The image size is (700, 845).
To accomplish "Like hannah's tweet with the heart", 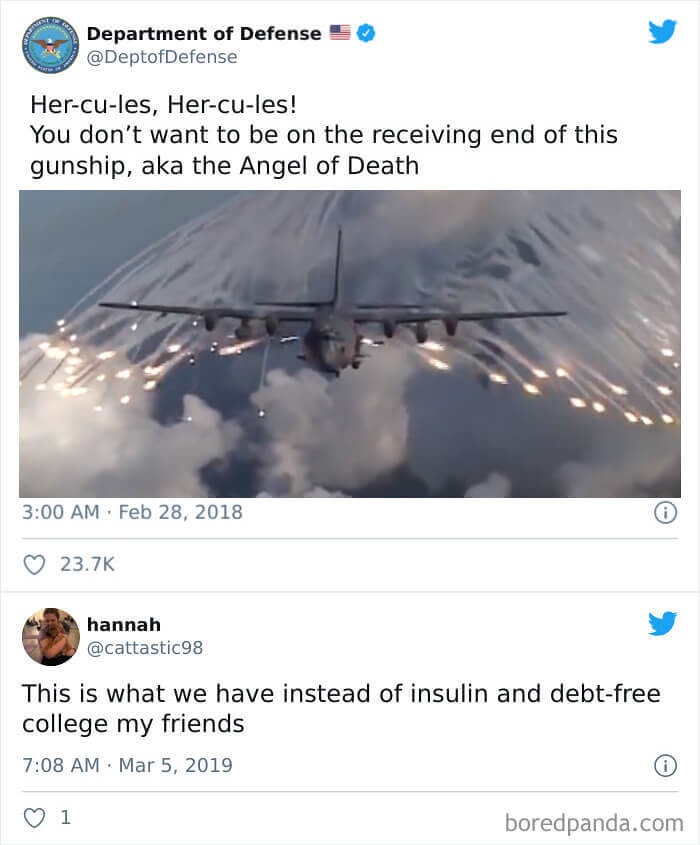I will 34,818.
